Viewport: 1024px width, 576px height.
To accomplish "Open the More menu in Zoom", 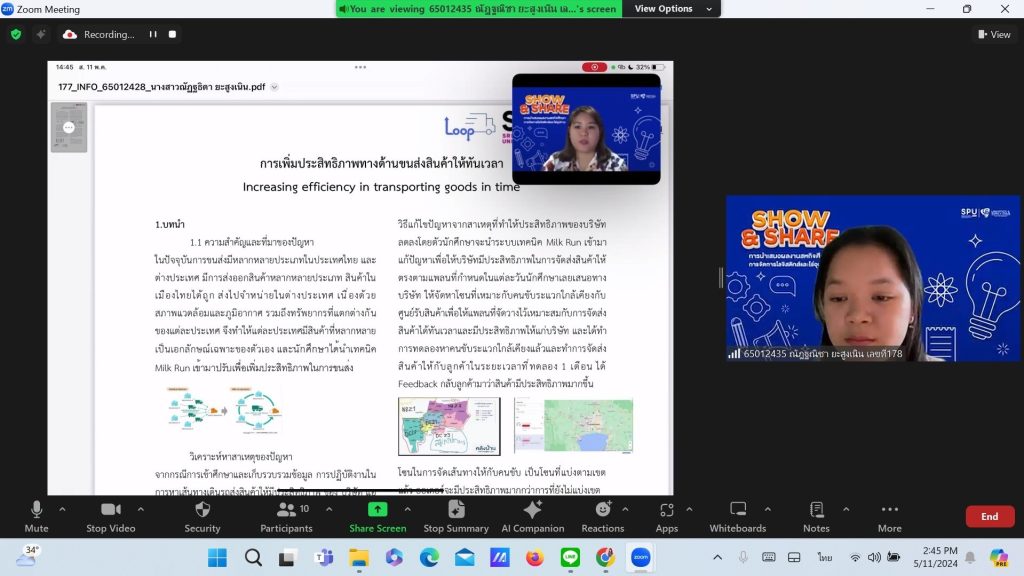I will [x=889, y=516].
